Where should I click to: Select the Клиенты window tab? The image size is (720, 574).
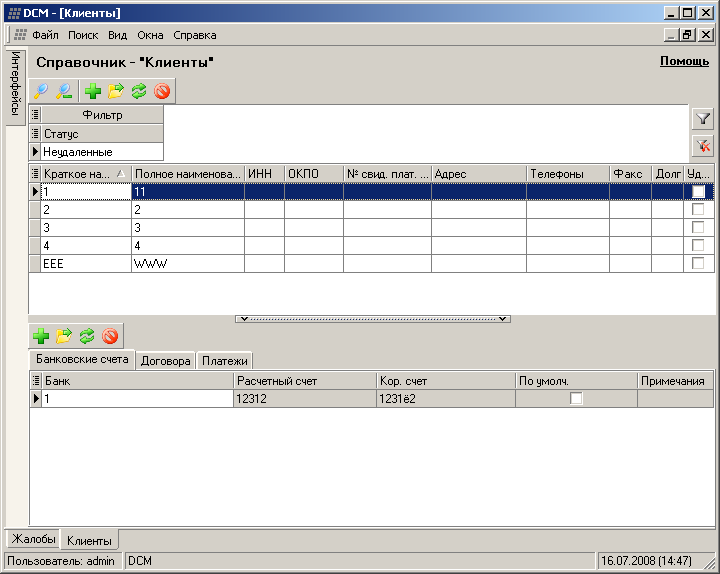[x=89, y=540]
